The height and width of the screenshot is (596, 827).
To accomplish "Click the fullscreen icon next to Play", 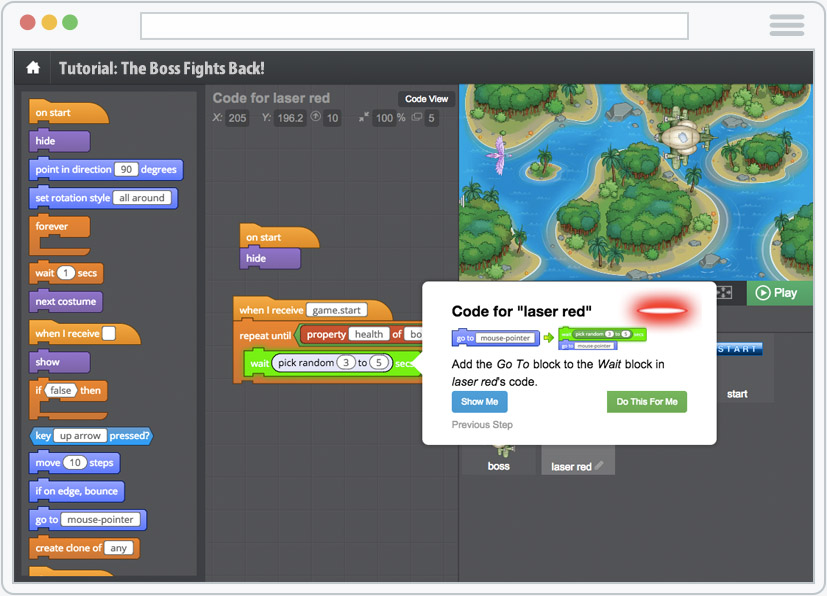I will (726, 293).
